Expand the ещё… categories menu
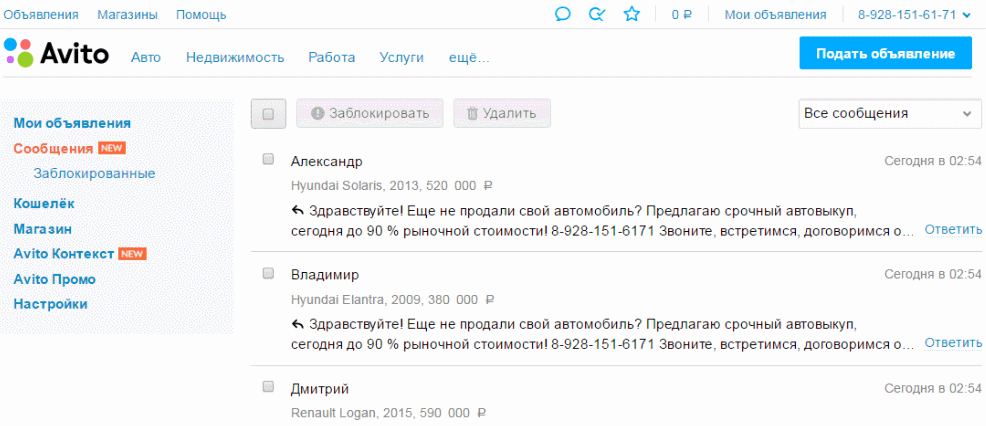Viewport: 986px width, 426px height. [x=469, y=57]
